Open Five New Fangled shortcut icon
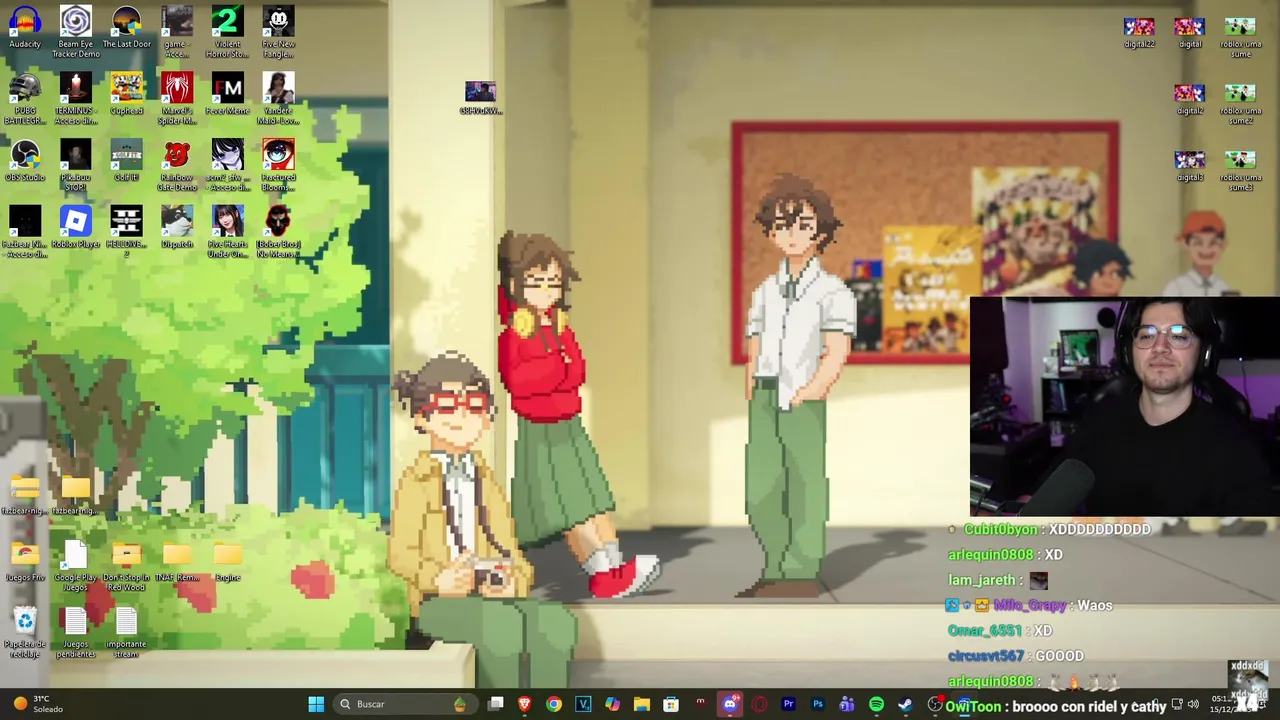This screenshot has height=720, width=1280. pos(278,32)
